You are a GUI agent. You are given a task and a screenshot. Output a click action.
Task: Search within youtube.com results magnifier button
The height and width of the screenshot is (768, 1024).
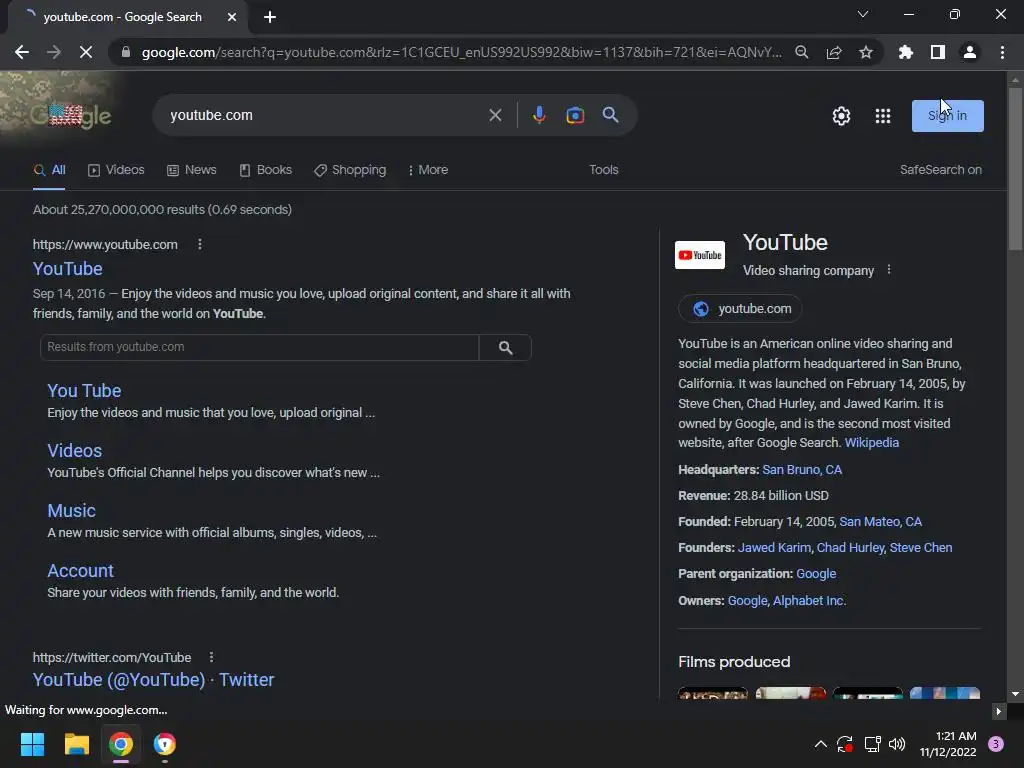point(505,347)
